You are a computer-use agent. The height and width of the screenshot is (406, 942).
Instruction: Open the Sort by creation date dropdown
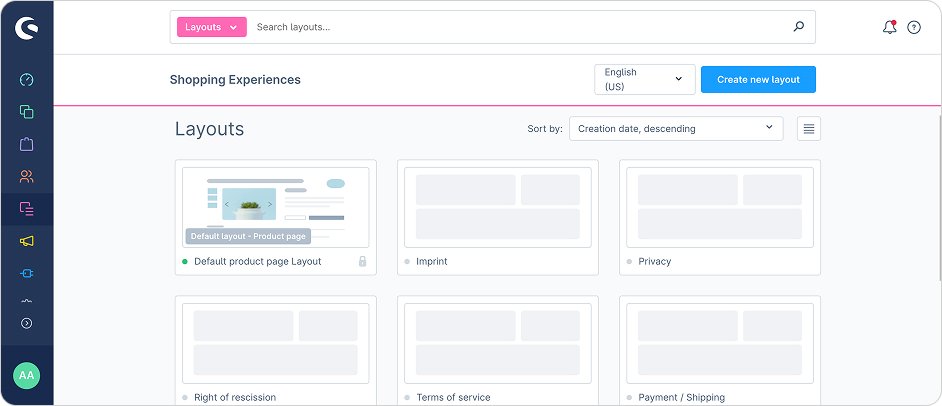tap(676, 128)
